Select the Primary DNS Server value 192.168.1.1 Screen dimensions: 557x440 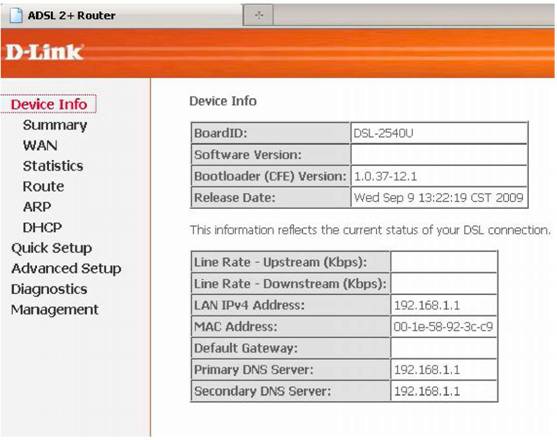pyautogui.click(x=427, y=370)
